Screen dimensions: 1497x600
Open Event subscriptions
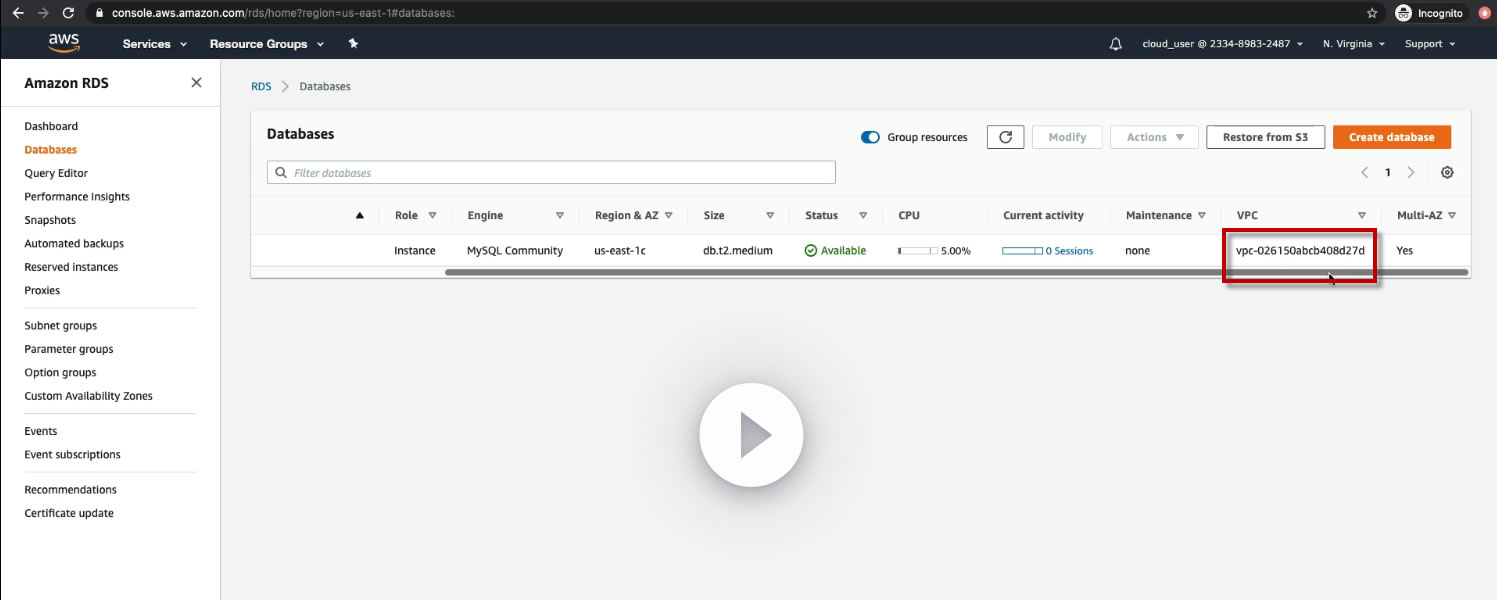[x=72, y=455]
